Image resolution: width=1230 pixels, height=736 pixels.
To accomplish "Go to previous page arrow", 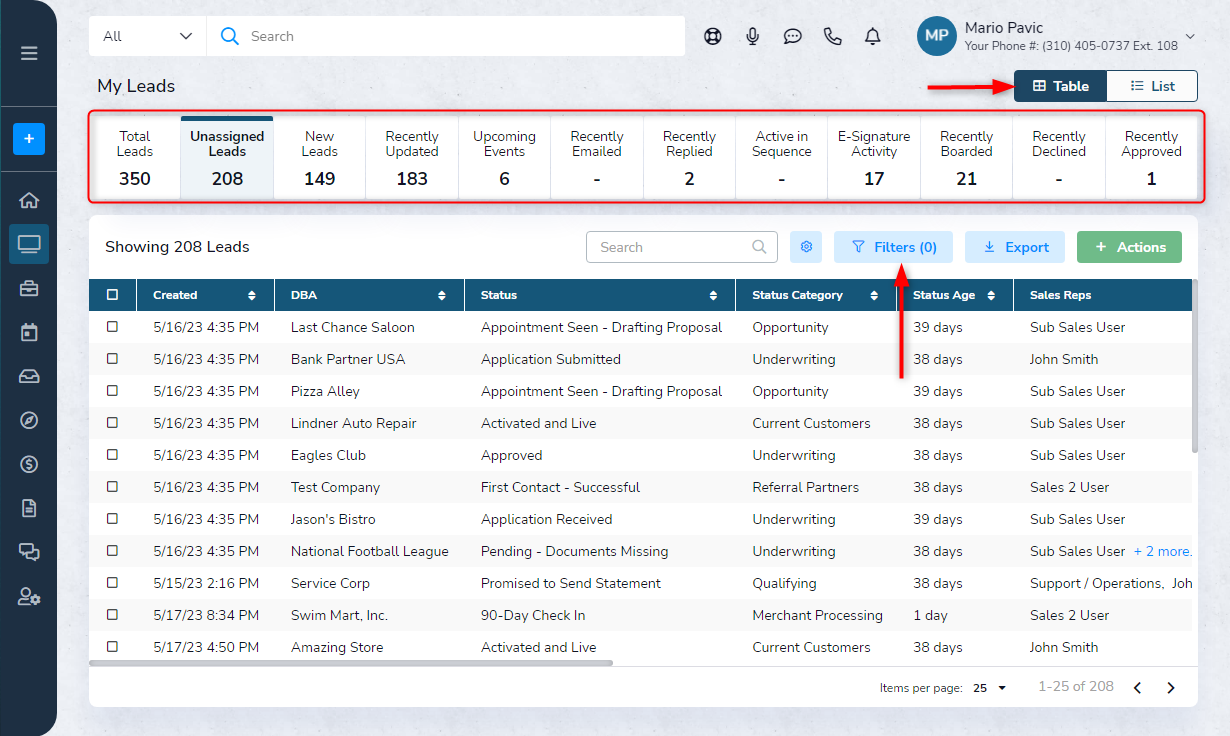I will [x=1137, y=688].
